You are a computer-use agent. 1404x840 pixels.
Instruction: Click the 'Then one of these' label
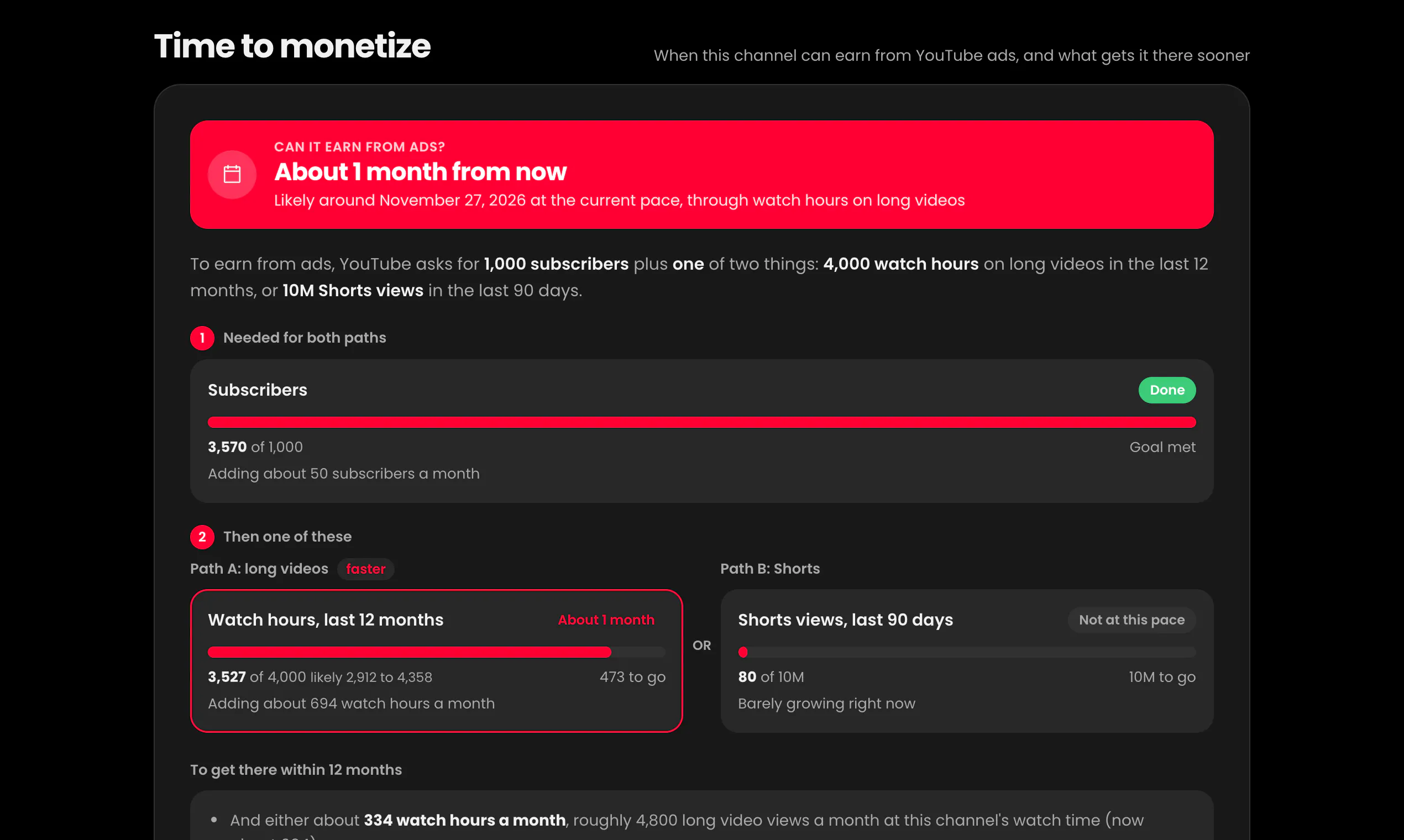(287, 537)
